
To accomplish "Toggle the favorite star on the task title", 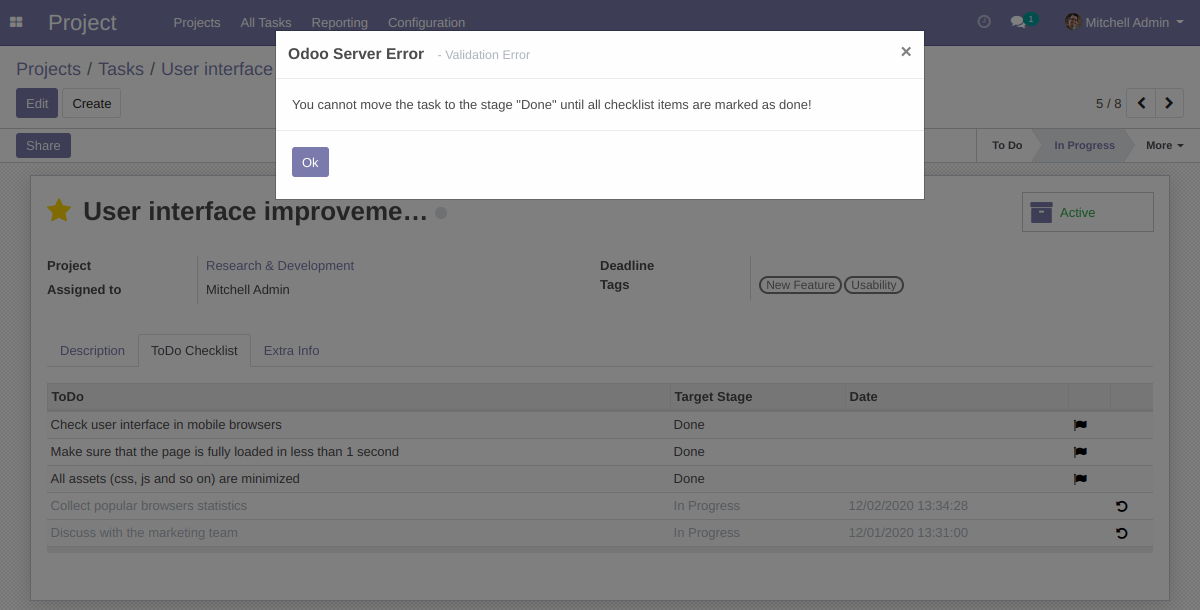I will (58, 210).
